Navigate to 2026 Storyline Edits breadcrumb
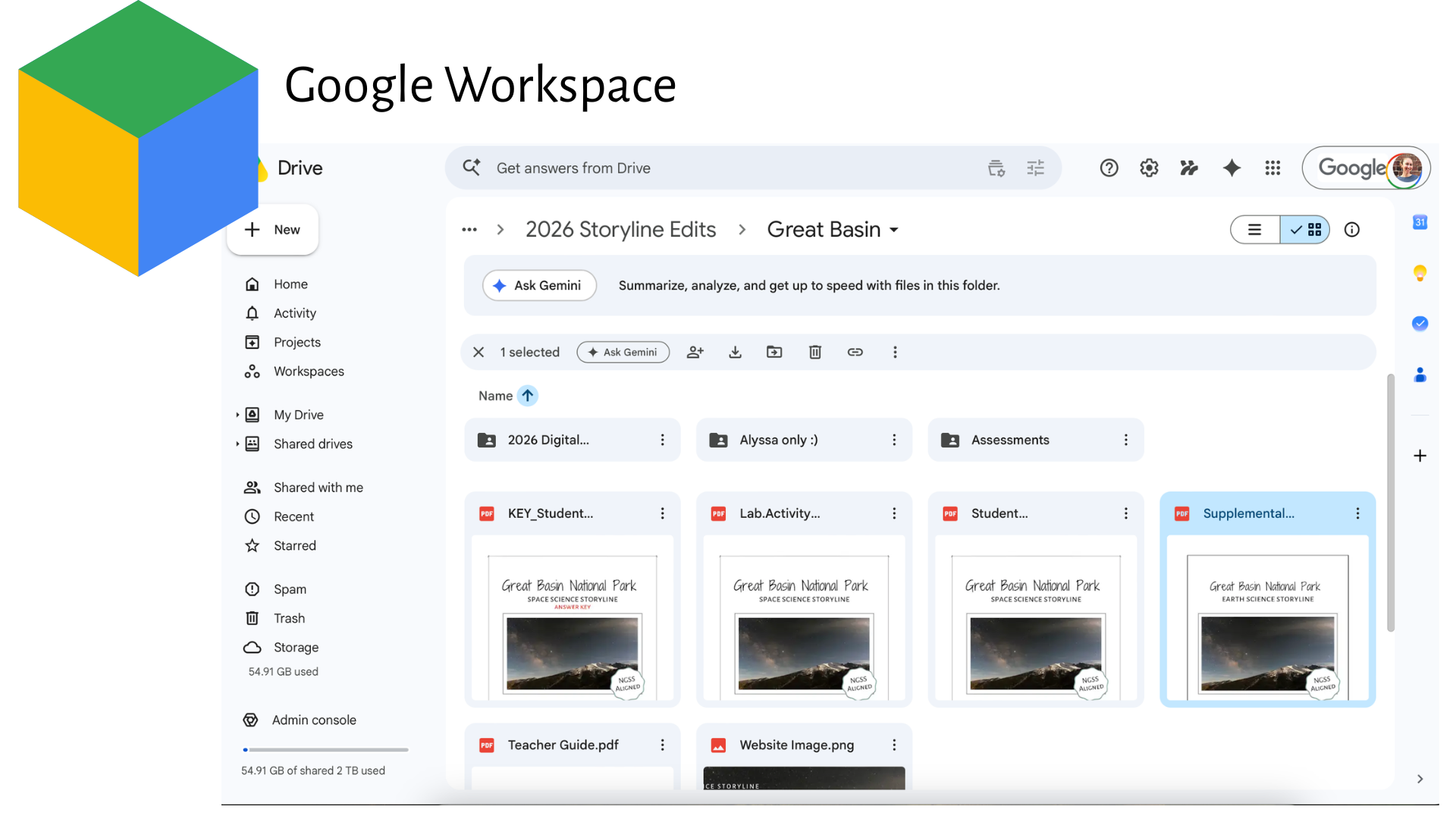The width and height of the screenshot is (1456, 819). tap(620, 230)
